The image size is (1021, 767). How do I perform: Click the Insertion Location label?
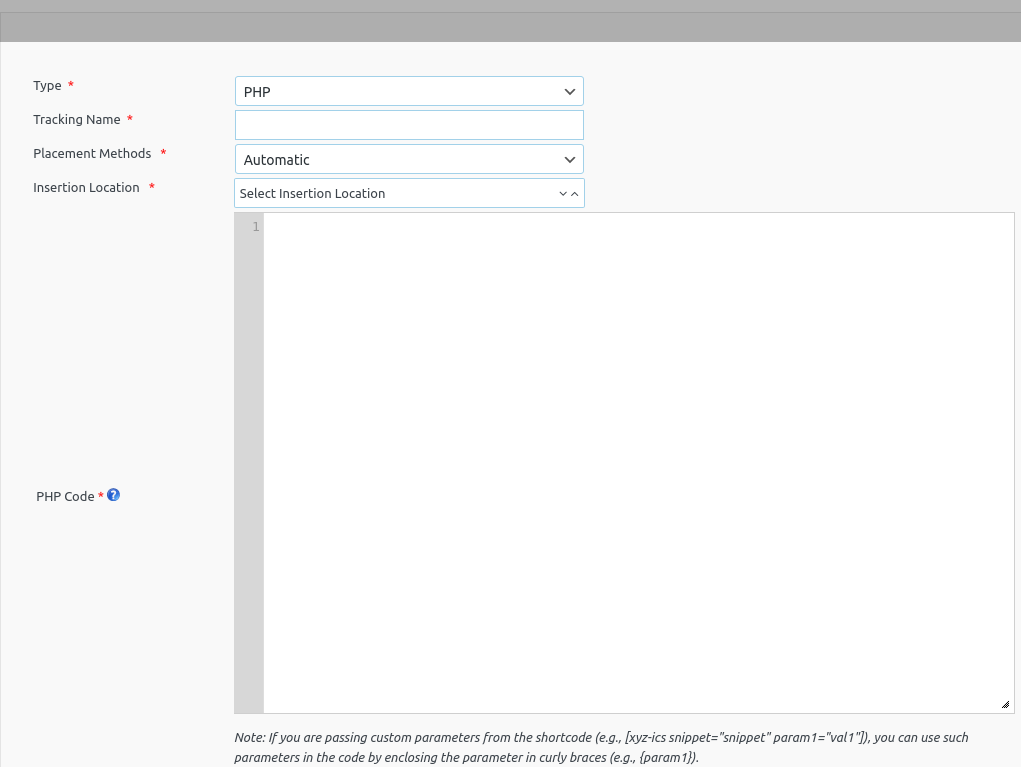click(x=86, y=187)
